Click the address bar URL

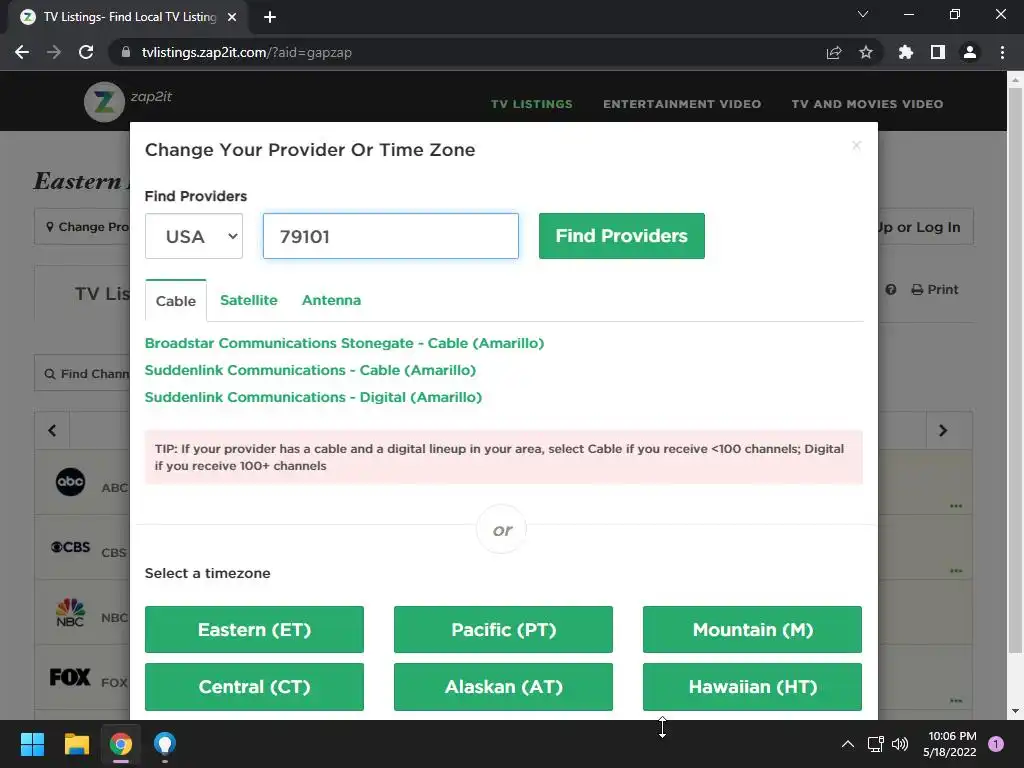click(x=246, y=52)
